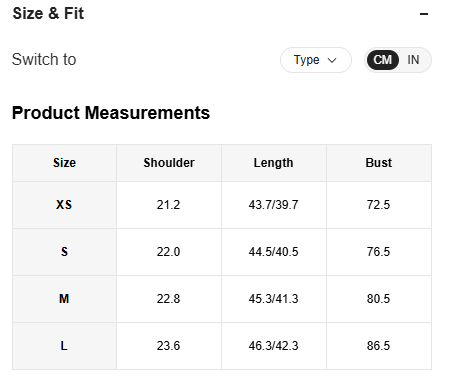Click the S bust value 76.5
The height and width of the screenshot is (380, 461).
(378, 252)
